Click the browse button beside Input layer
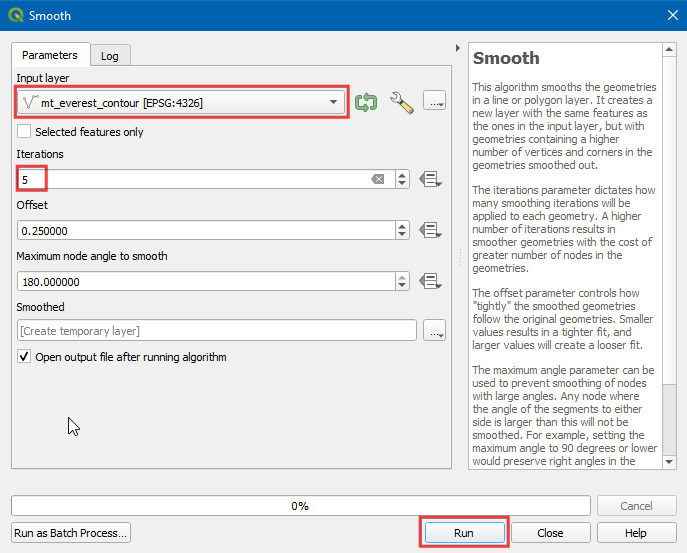The width and height of the screenshot is (687, 553). [434, 102]
